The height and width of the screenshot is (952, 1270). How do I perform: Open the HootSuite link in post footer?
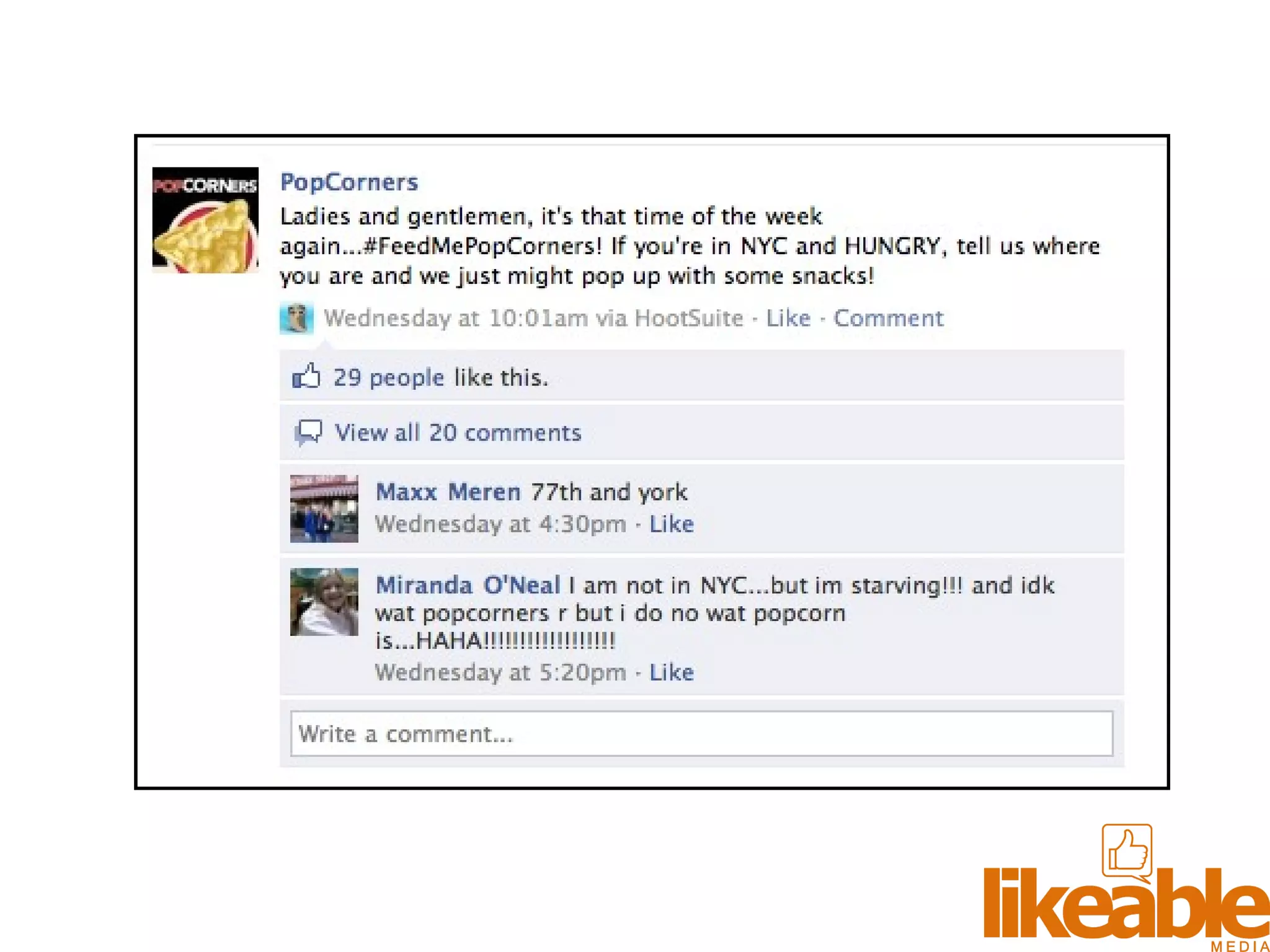pyautogui.click(x=689, y=318)
